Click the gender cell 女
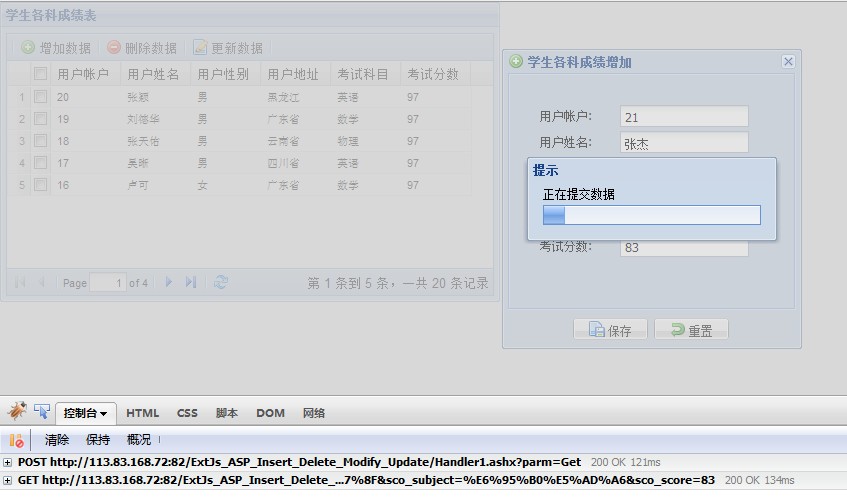Screen dimensions: 847x501 tap(202, 185)
